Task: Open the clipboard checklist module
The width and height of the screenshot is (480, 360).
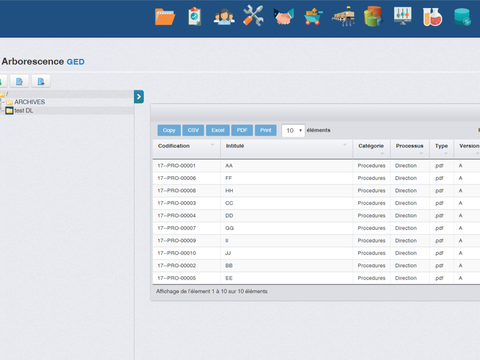Action: tap(195, 16)
